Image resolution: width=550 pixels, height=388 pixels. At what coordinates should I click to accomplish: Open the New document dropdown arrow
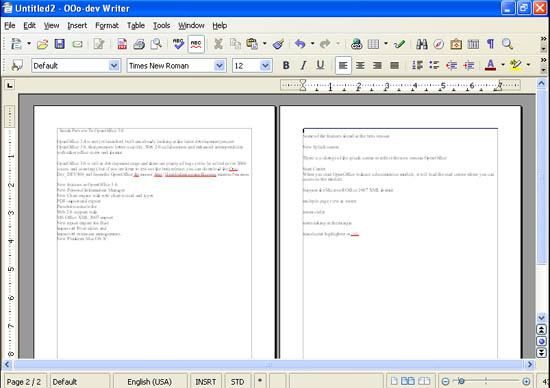(29, 44)
